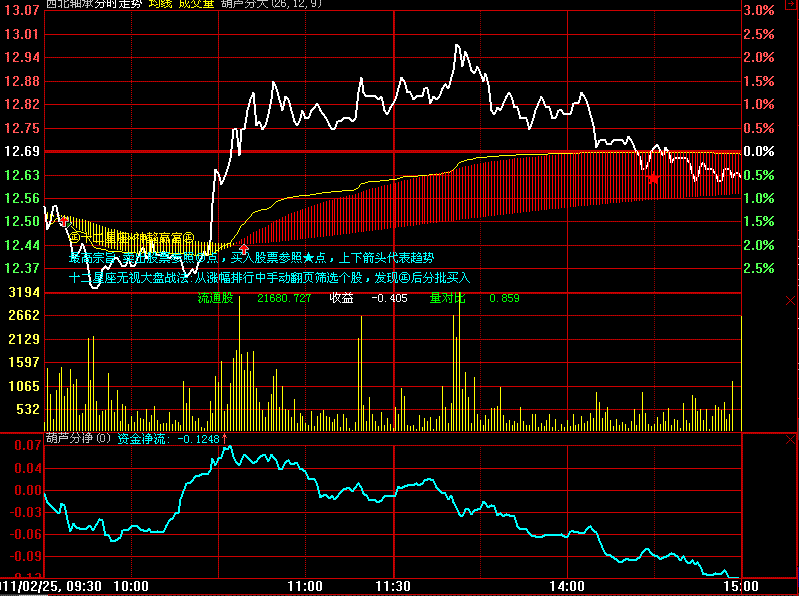Click the green 12.37 price axis label

click(21, 268)
